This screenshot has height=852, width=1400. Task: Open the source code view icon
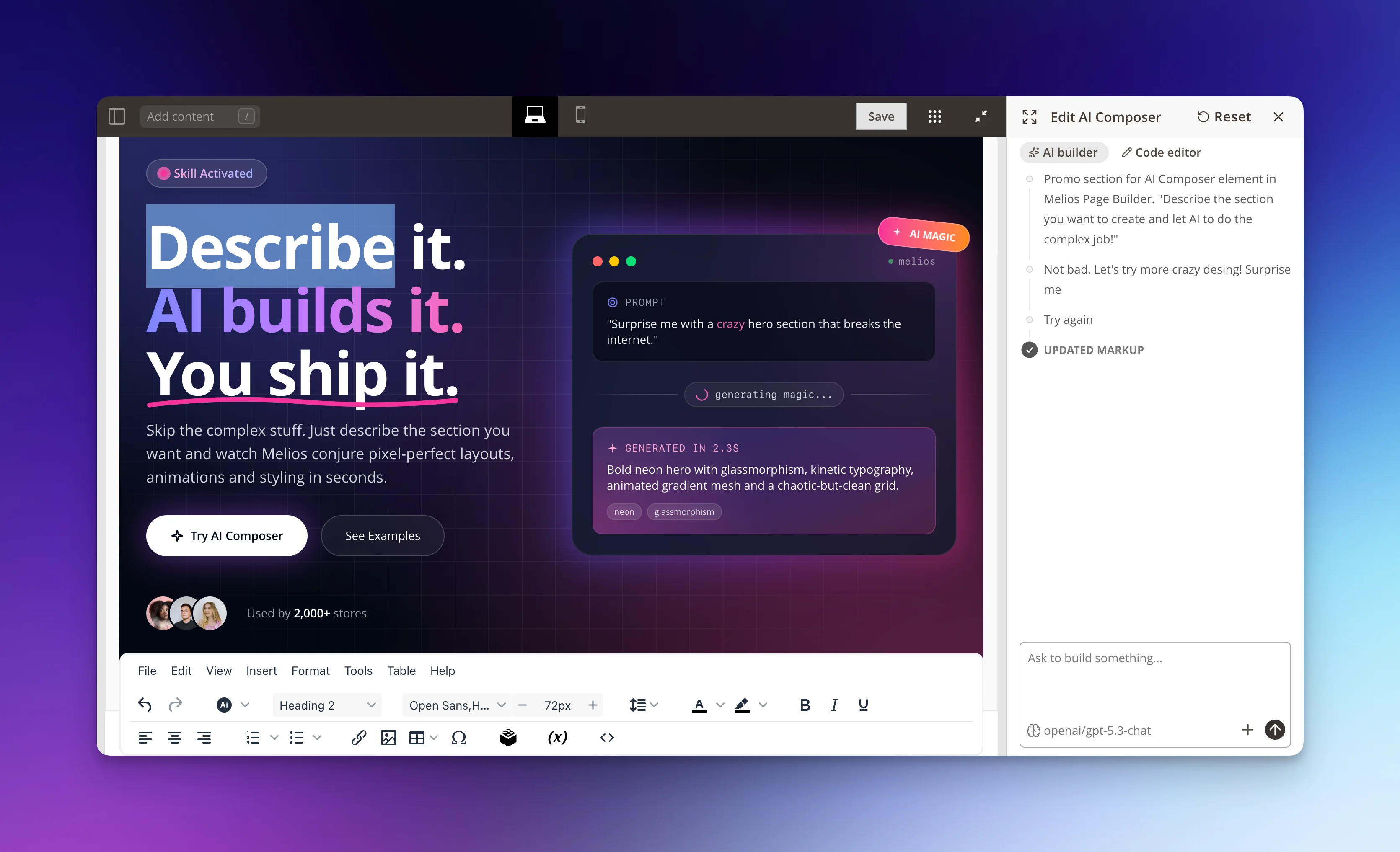(607, 737)
